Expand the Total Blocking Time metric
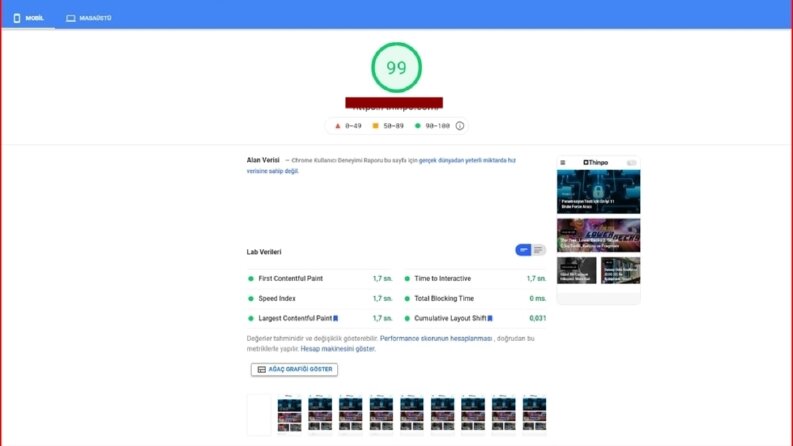The width and height of the screenshot is (793, 446). point(475,299)
